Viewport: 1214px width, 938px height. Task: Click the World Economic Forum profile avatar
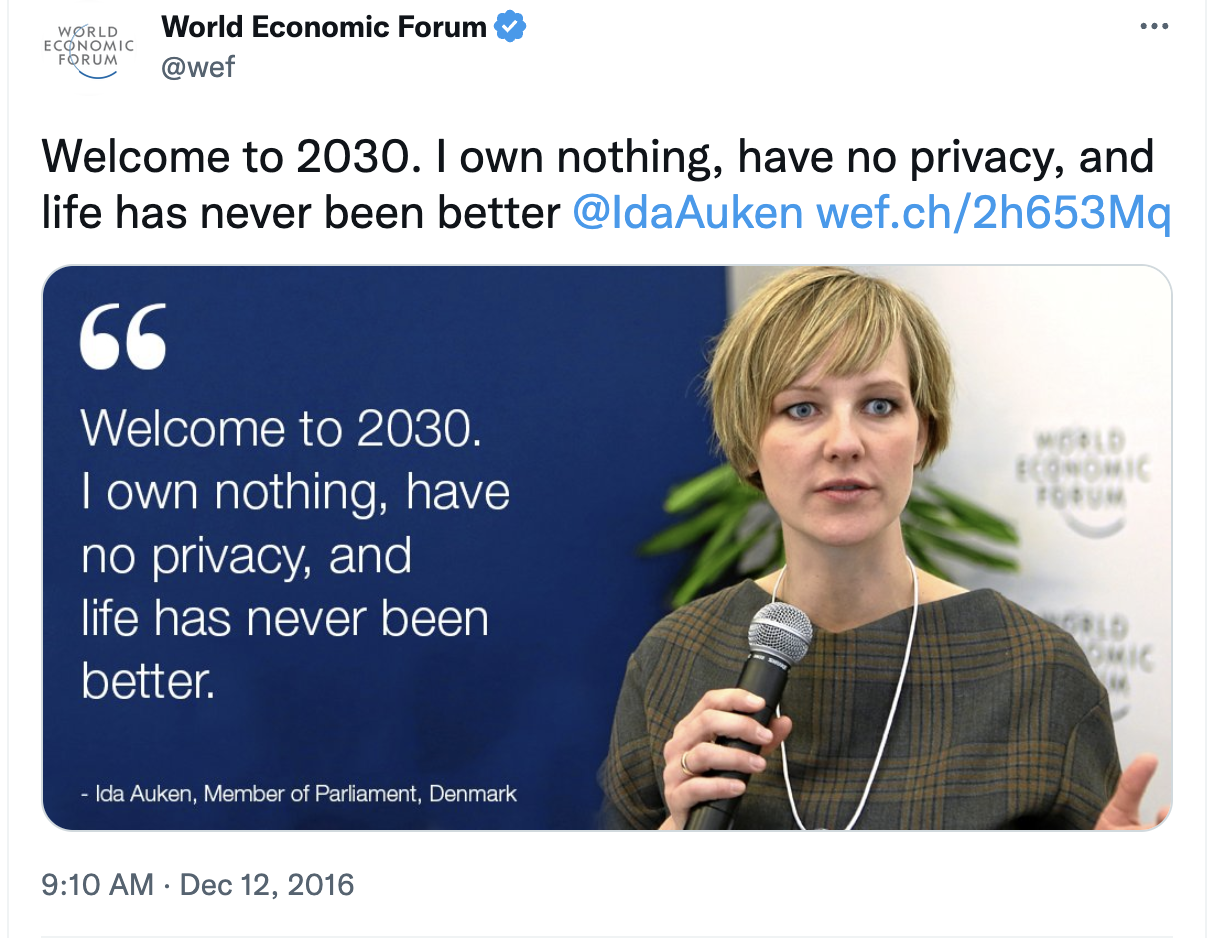coord(87,48)
